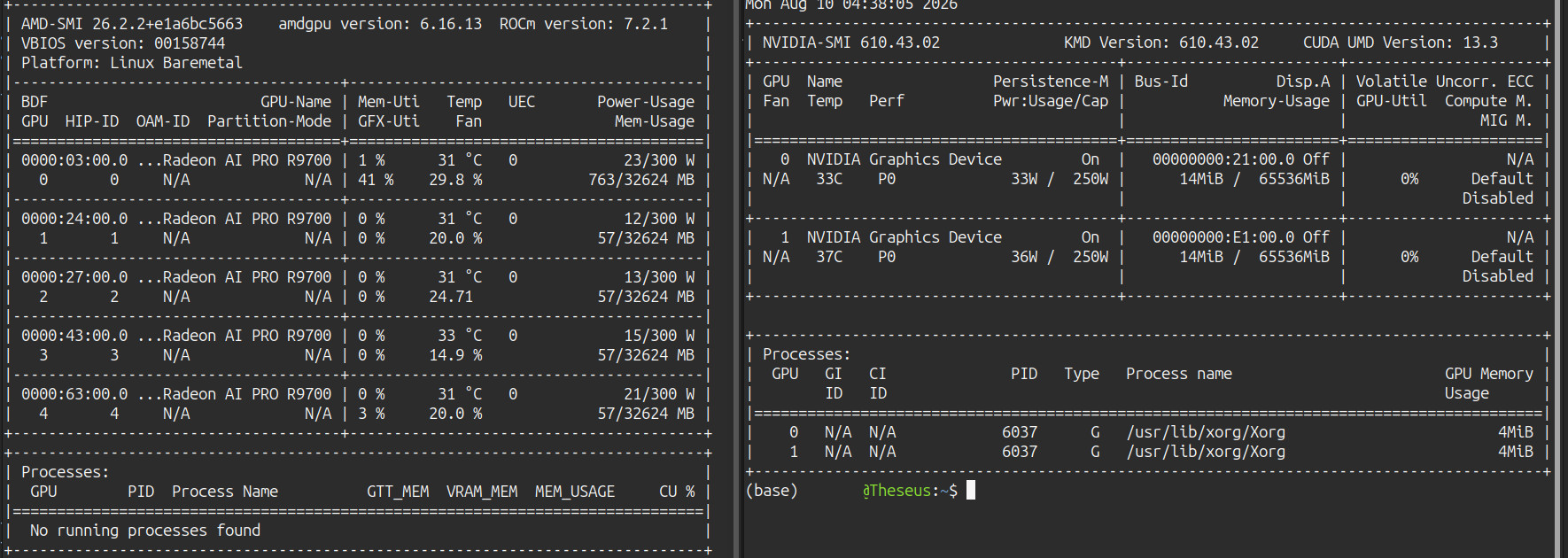This screenshot has height=558, width=1568.
Task: Click the GPU Memory Usage column header
Action: (x=1489, y=384)
